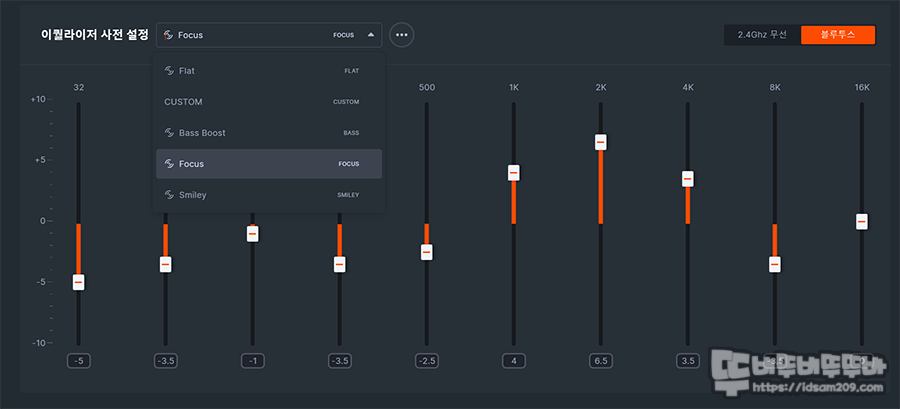Click the waveform icon in the preset combo box
The height and width of the screenshot is (409, 900).
169,35
